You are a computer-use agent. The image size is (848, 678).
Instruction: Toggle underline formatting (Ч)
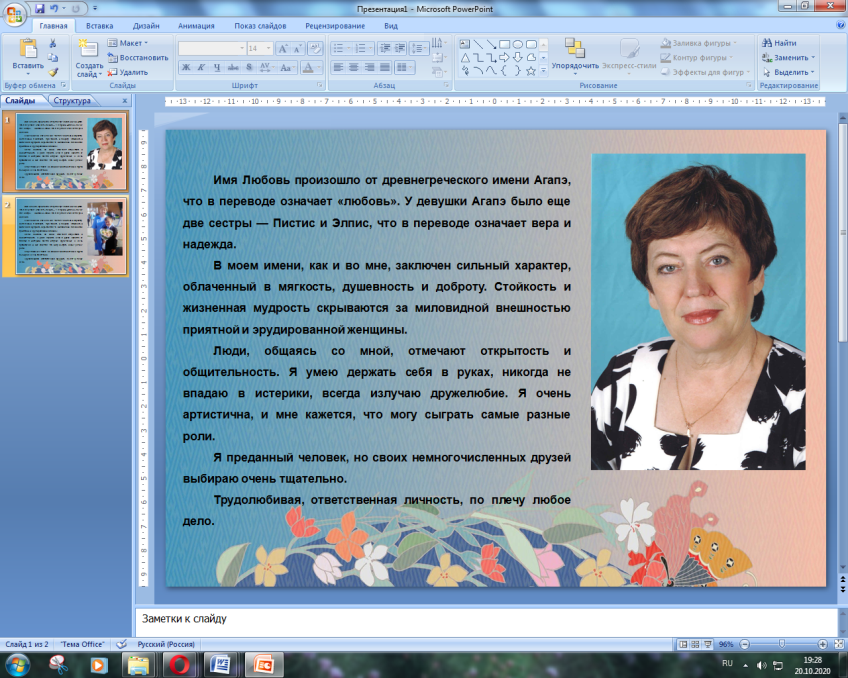click(x=216, y=67)
